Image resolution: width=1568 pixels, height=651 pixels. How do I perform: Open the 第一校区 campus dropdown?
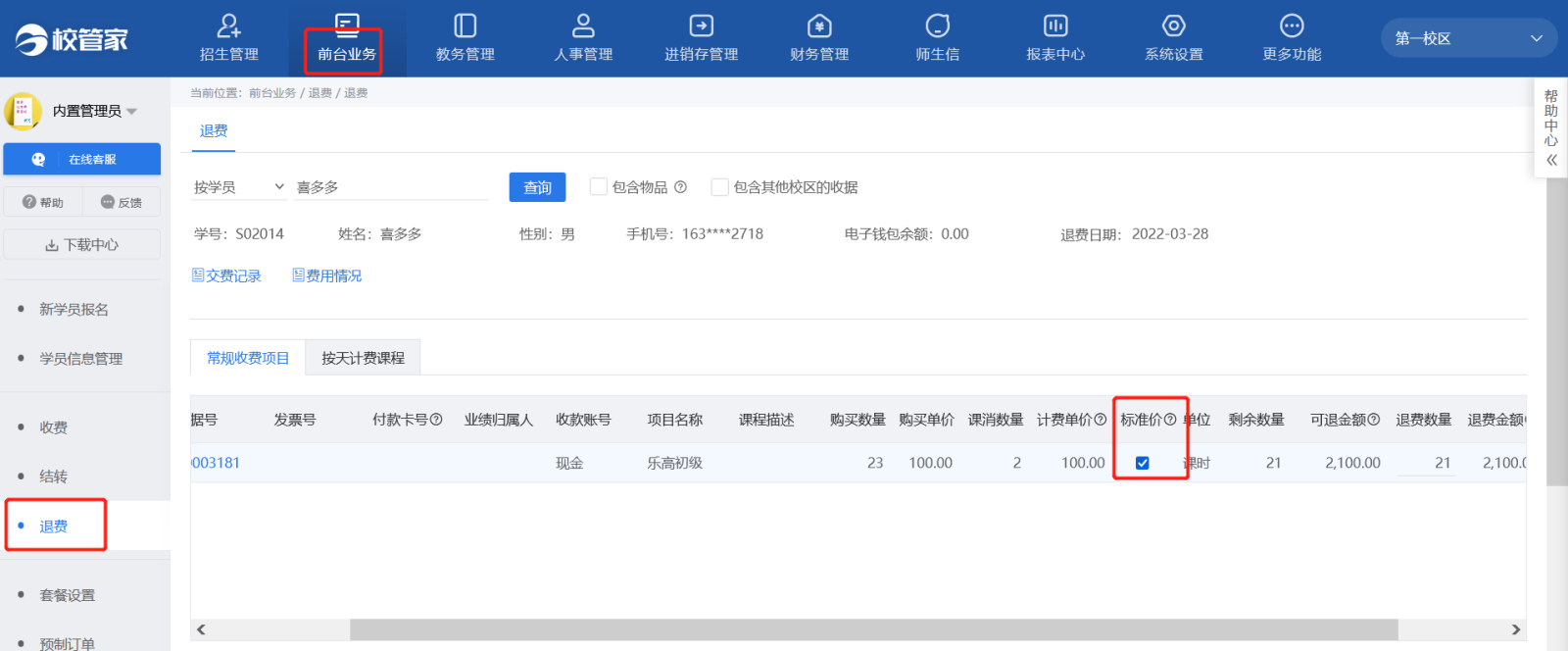pos(1468,38)
